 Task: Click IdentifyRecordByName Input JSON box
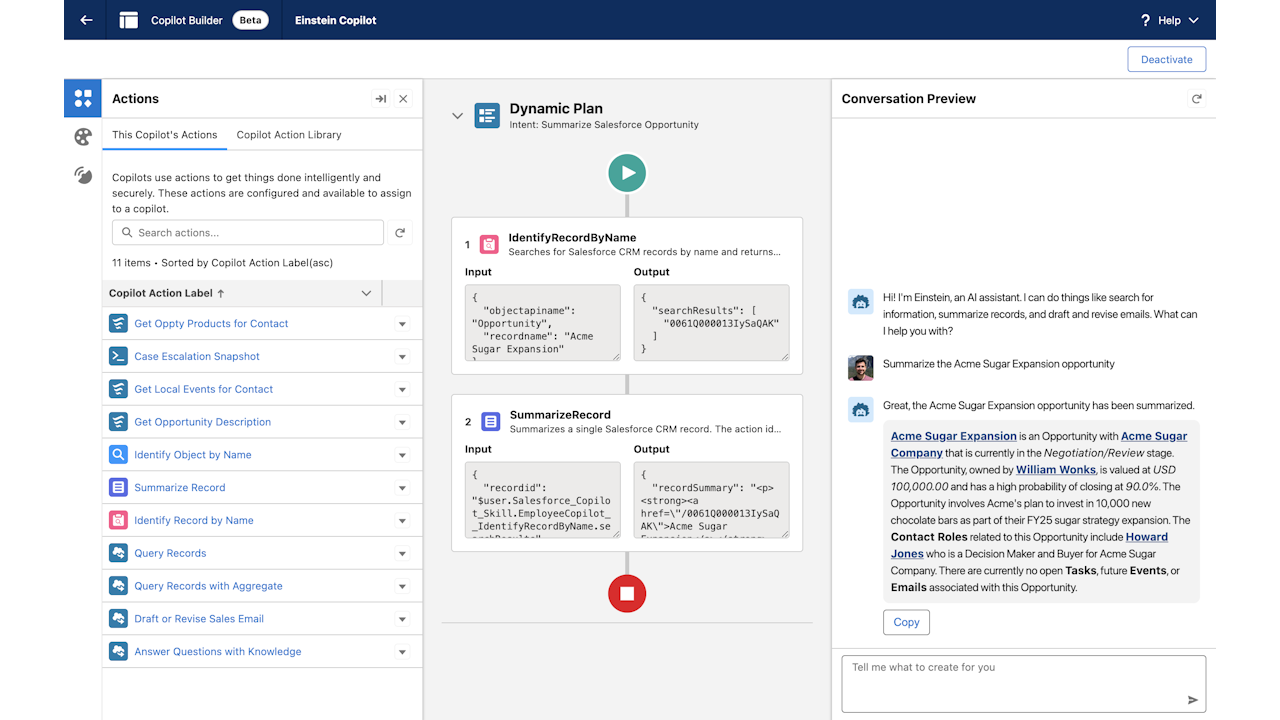coord(543,322)
